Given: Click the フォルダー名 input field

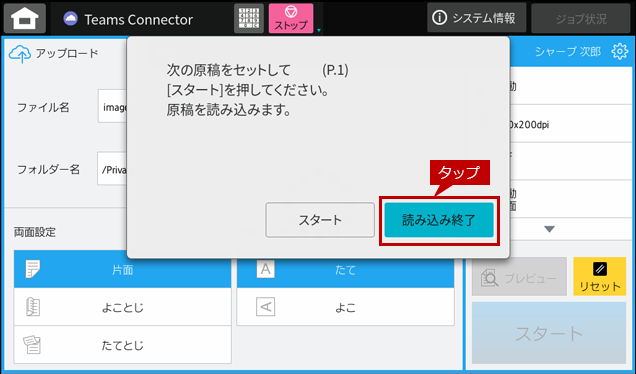Looking at the screenshot, I should click(x=112, y=169).
